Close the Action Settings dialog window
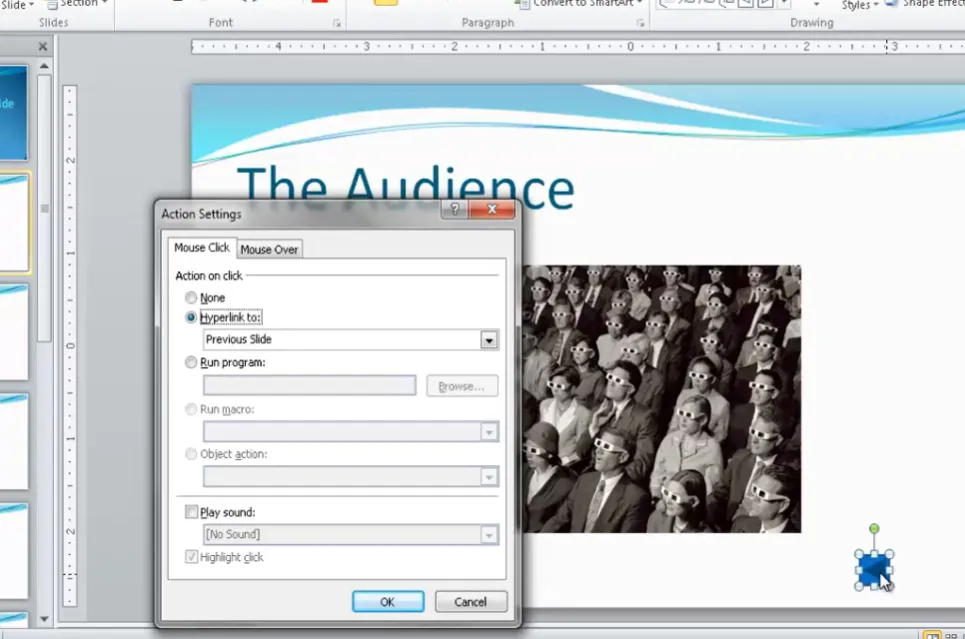Viewport: 965px width, 639px height. 491,210
